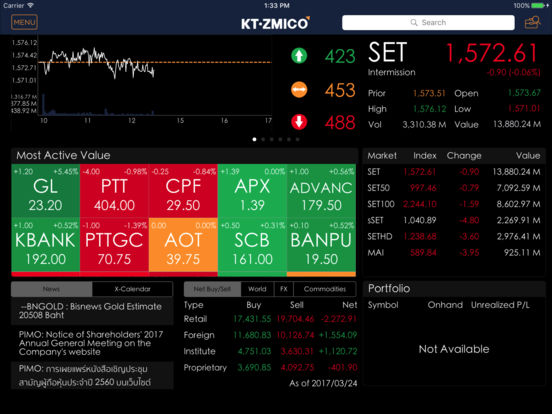This screenshot has width=552, height=414.
Task: Open the BNGOLD Gold Estimate news item
Action: 92,311
